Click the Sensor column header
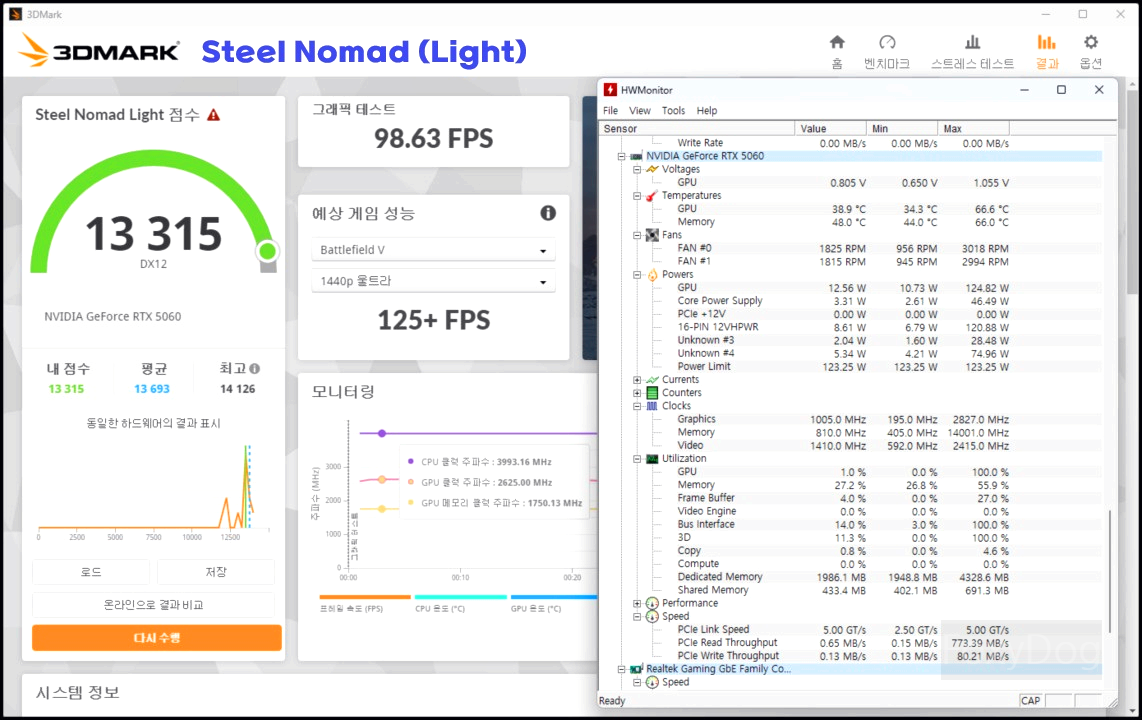1142x720 pixels. click(x=697, y=128)
